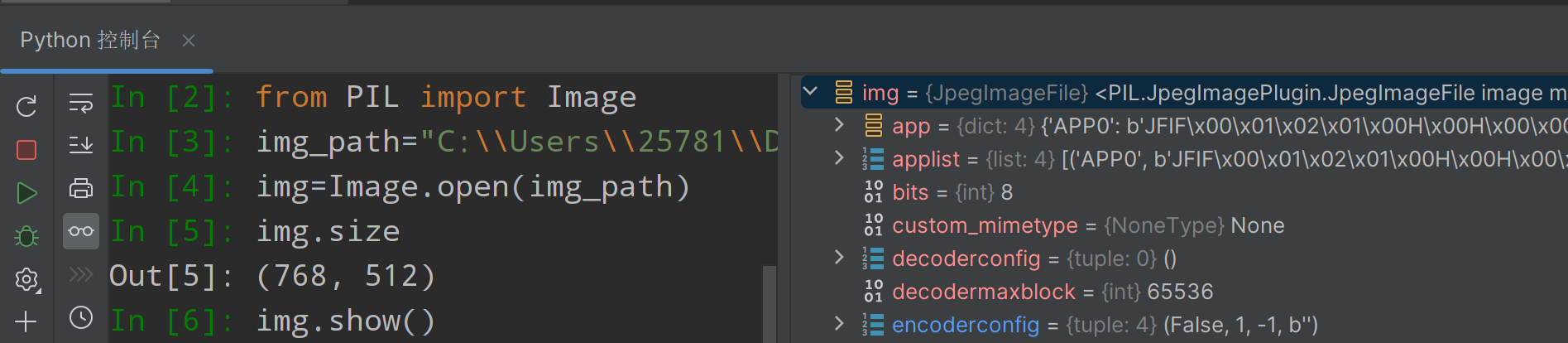Image resolution: width=1568 pixels, height=343 pixels.
Task: Click the value (False, 1, -1, b'')
Action: point(1240,325)
